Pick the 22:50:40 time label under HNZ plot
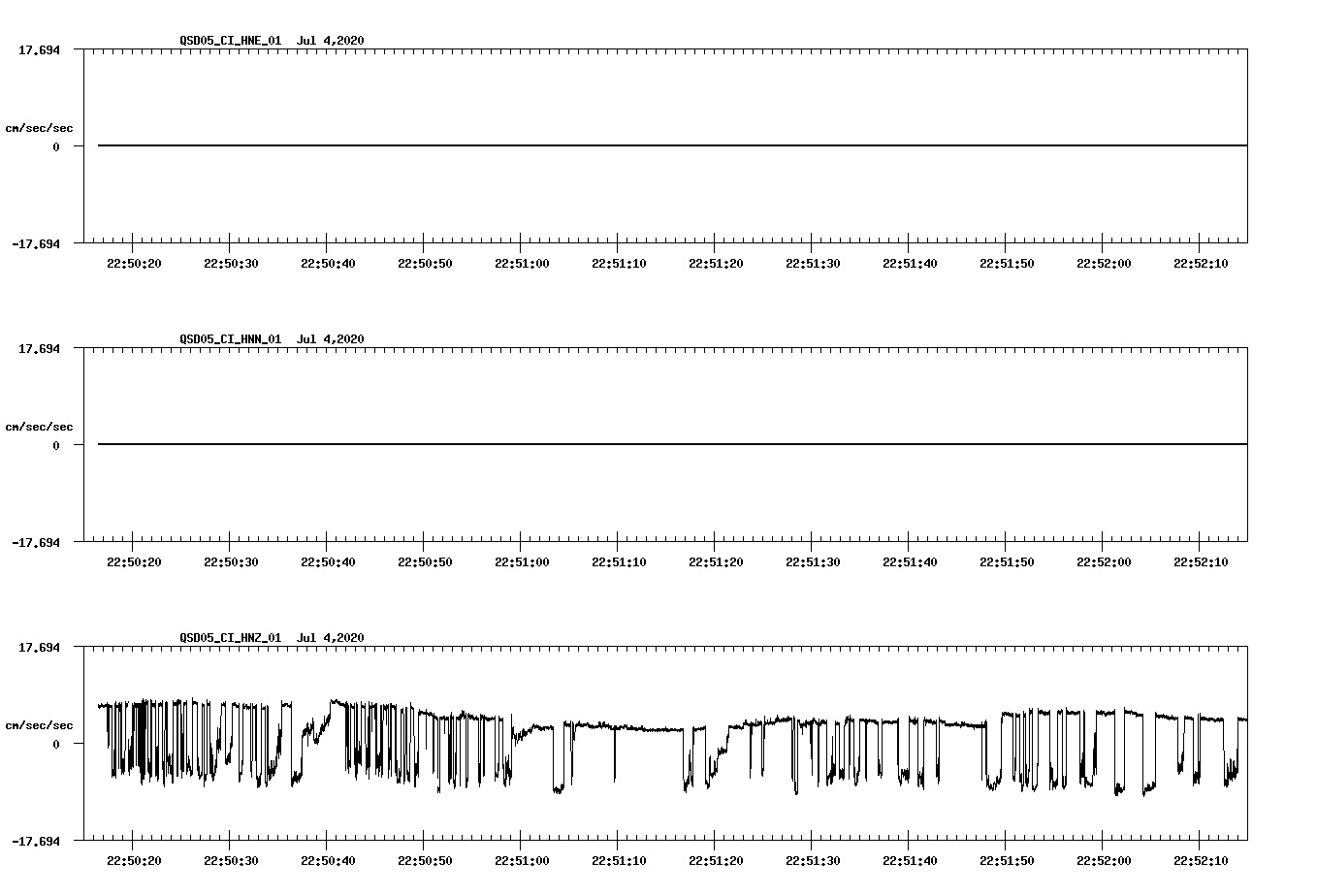The image size is (1317, 896). point(328,861)
